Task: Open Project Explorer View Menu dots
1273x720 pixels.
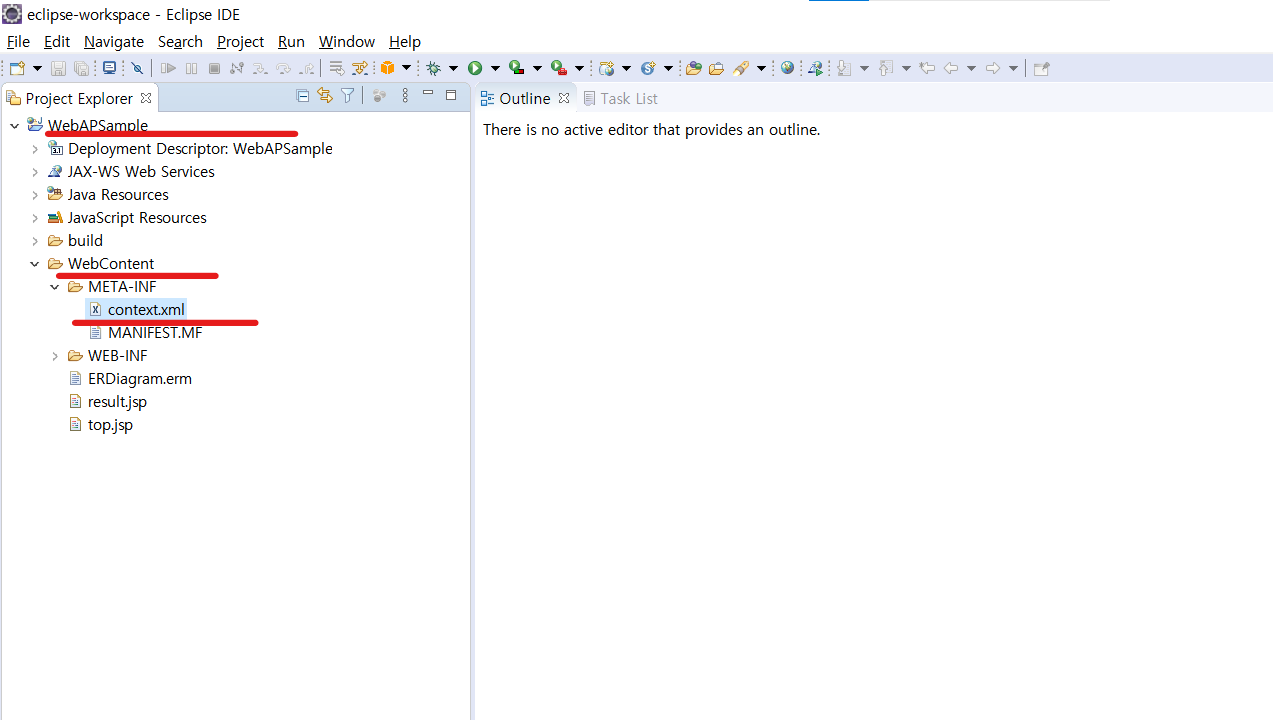Action: 405,95
